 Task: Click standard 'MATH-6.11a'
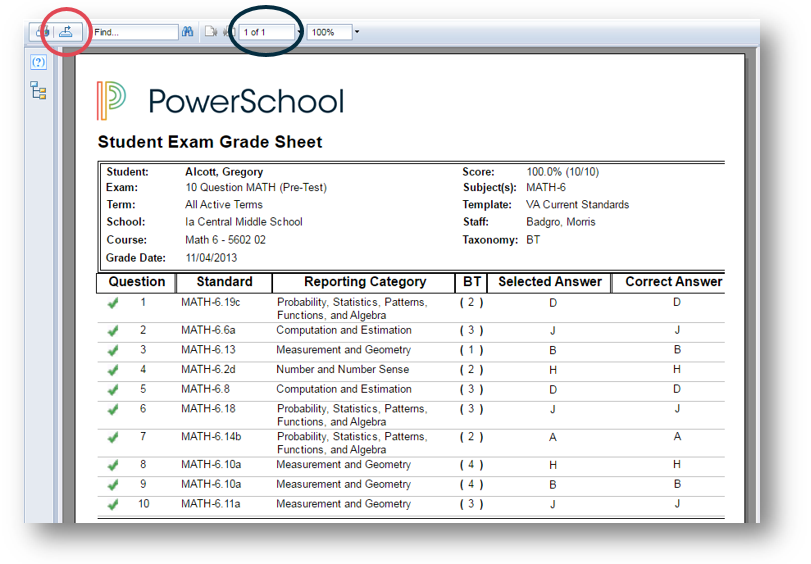tap(211, 504)
